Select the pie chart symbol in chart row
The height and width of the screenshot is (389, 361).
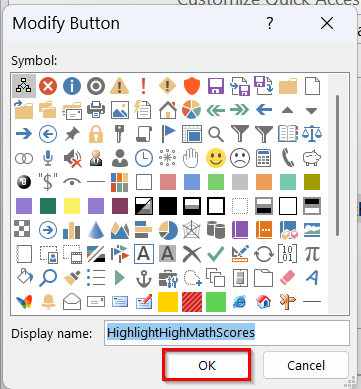coord(168,230)
